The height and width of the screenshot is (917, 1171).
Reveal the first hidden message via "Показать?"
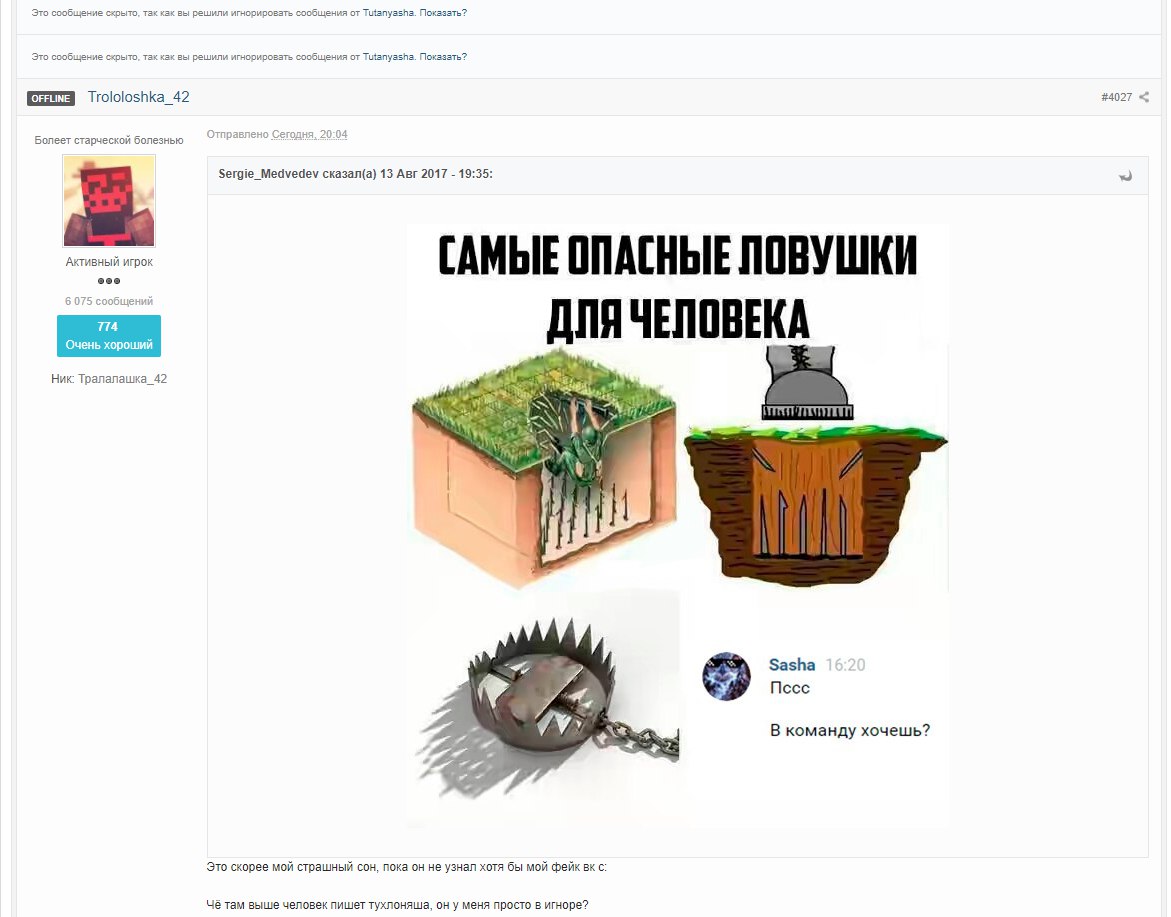[442, 13]
